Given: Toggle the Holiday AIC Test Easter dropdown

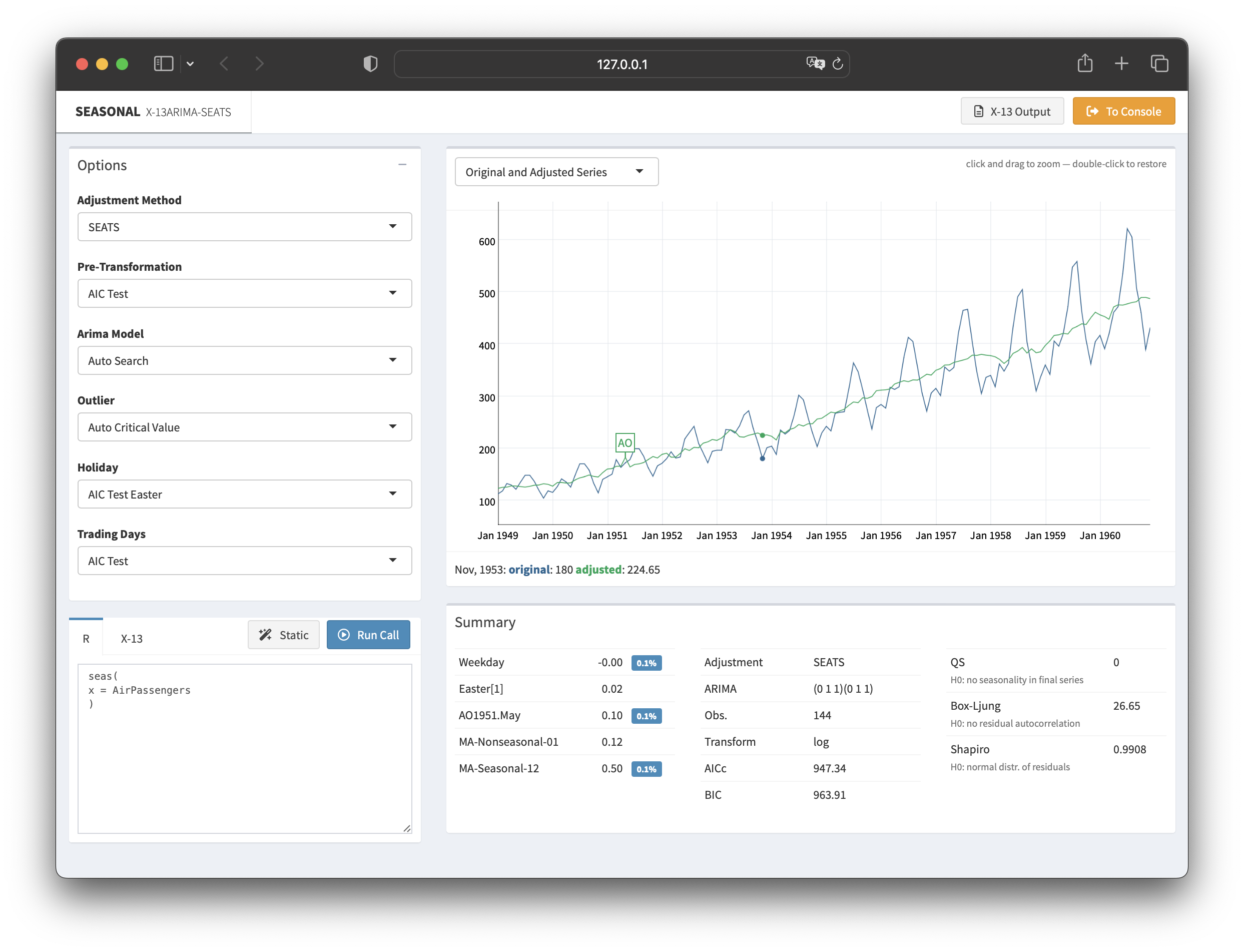Looking at the screenshot, I should pos(244,494).
